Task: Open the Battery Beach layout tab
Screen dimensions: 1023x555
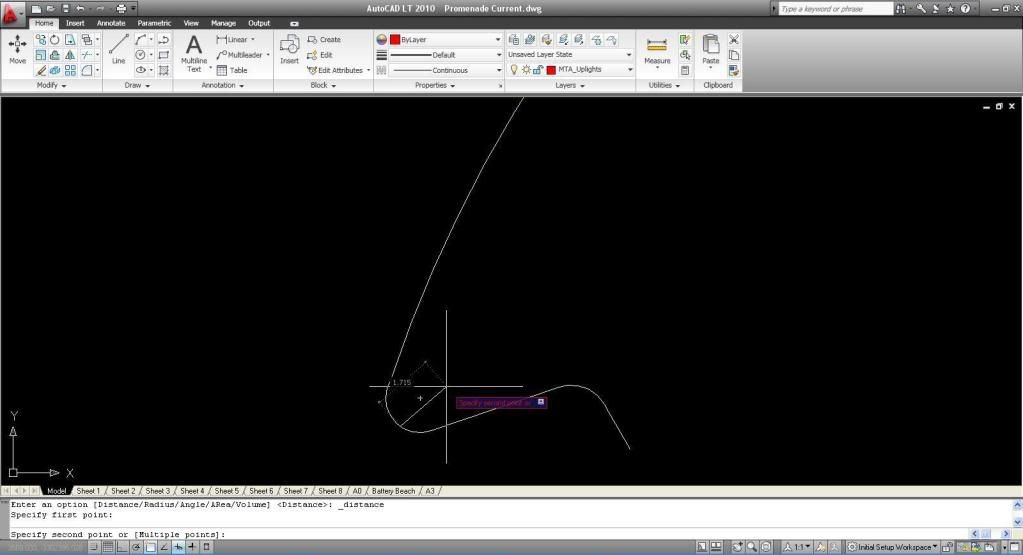Action: (393, 491)
